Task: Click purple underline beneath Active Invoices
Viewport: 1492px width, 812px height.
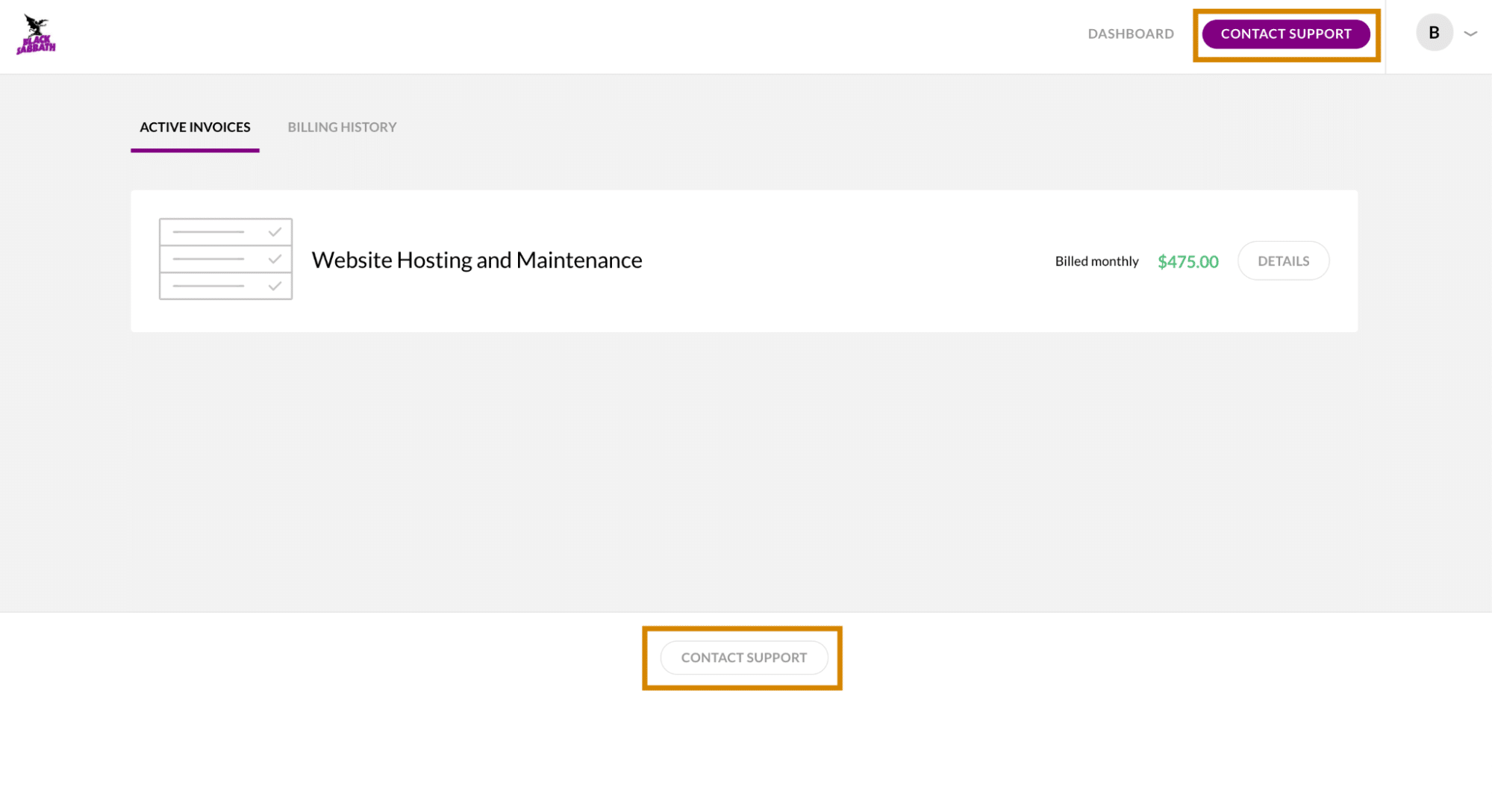Action: [x=195, y=150]
